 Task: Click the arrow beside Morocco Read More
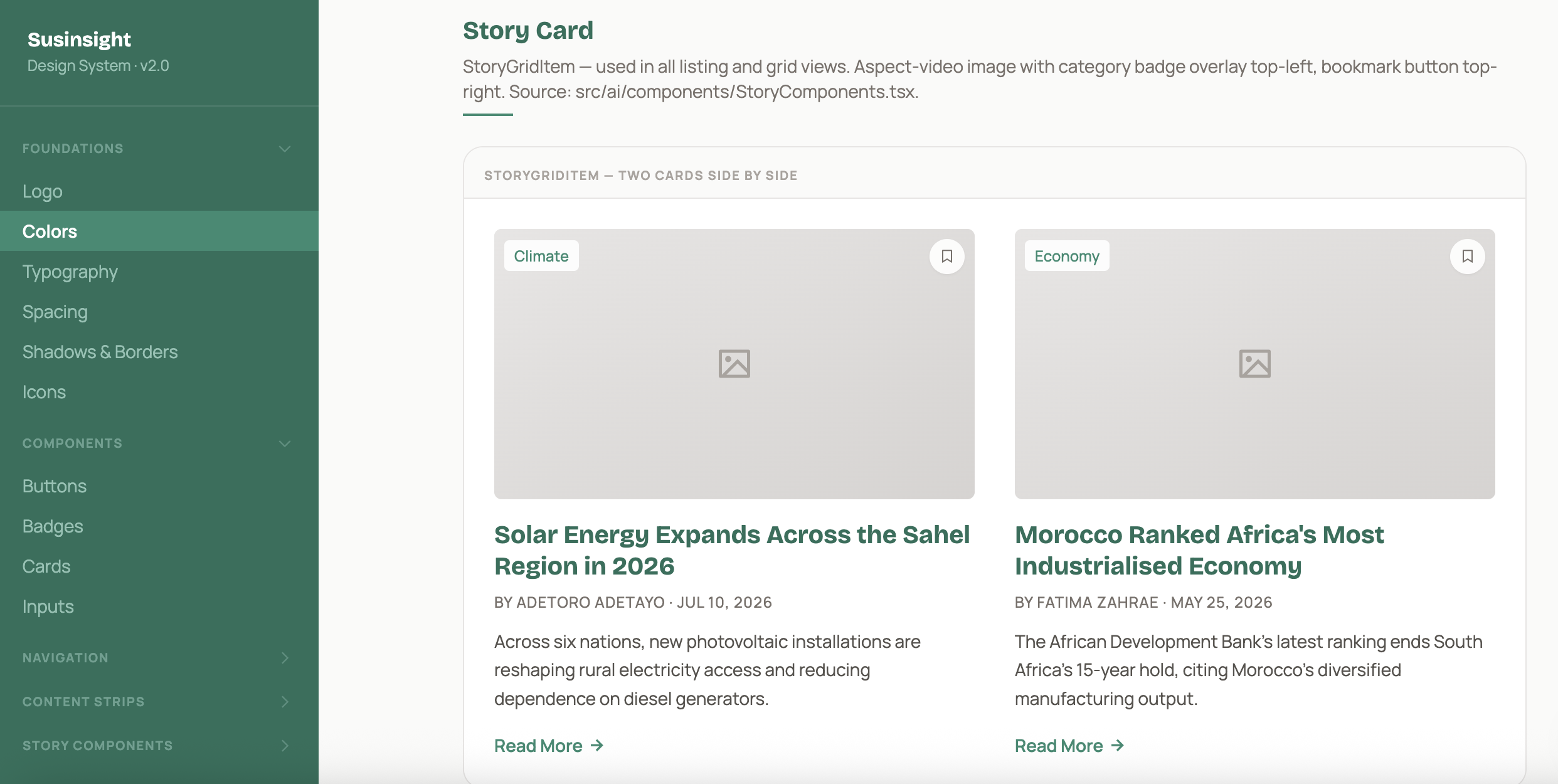pyautogui.click(x=1118, y=745)
